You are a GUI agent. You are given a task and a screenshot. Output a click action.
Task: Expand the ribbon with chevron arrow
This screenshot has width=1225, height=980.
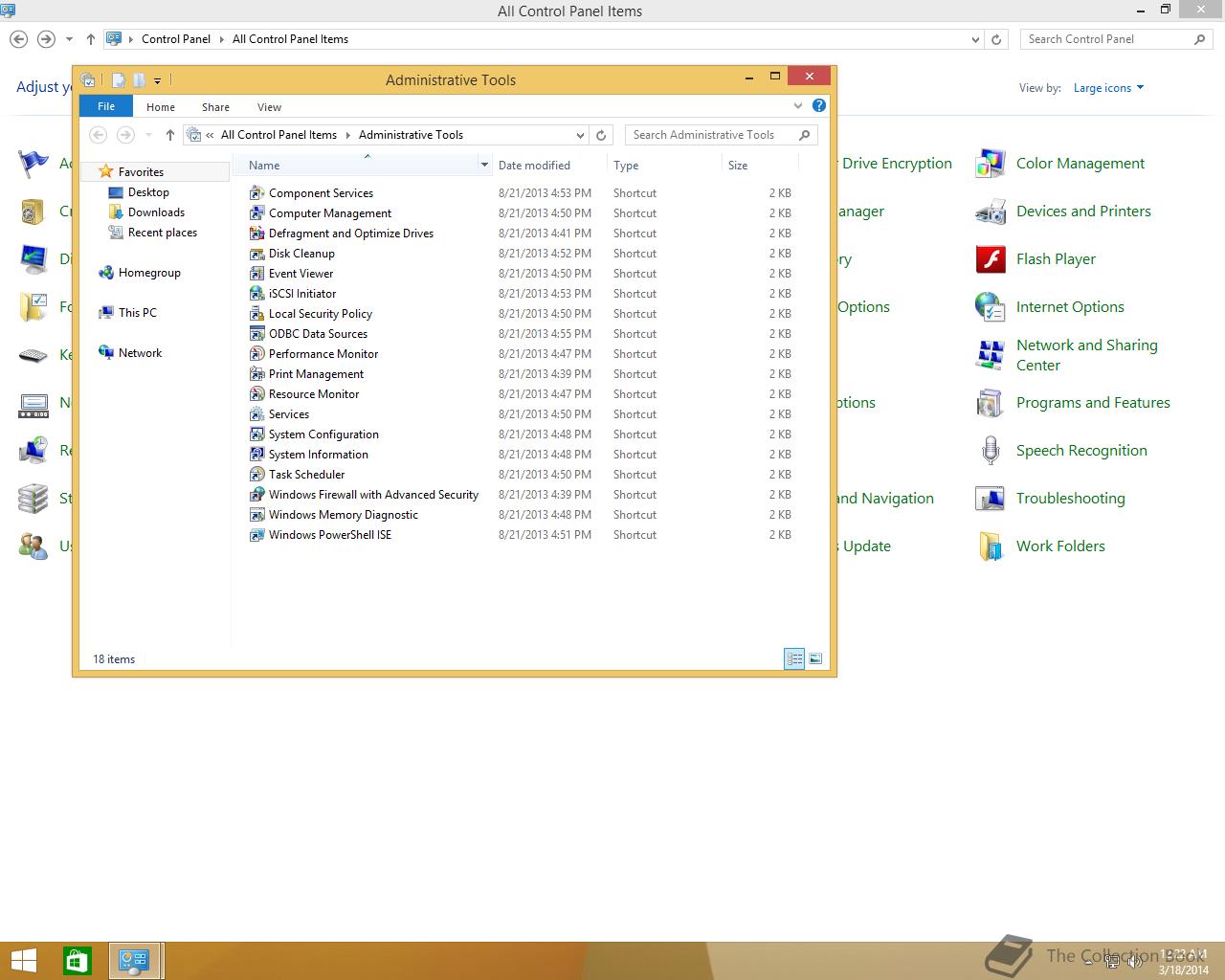click(x=798, y=106)
